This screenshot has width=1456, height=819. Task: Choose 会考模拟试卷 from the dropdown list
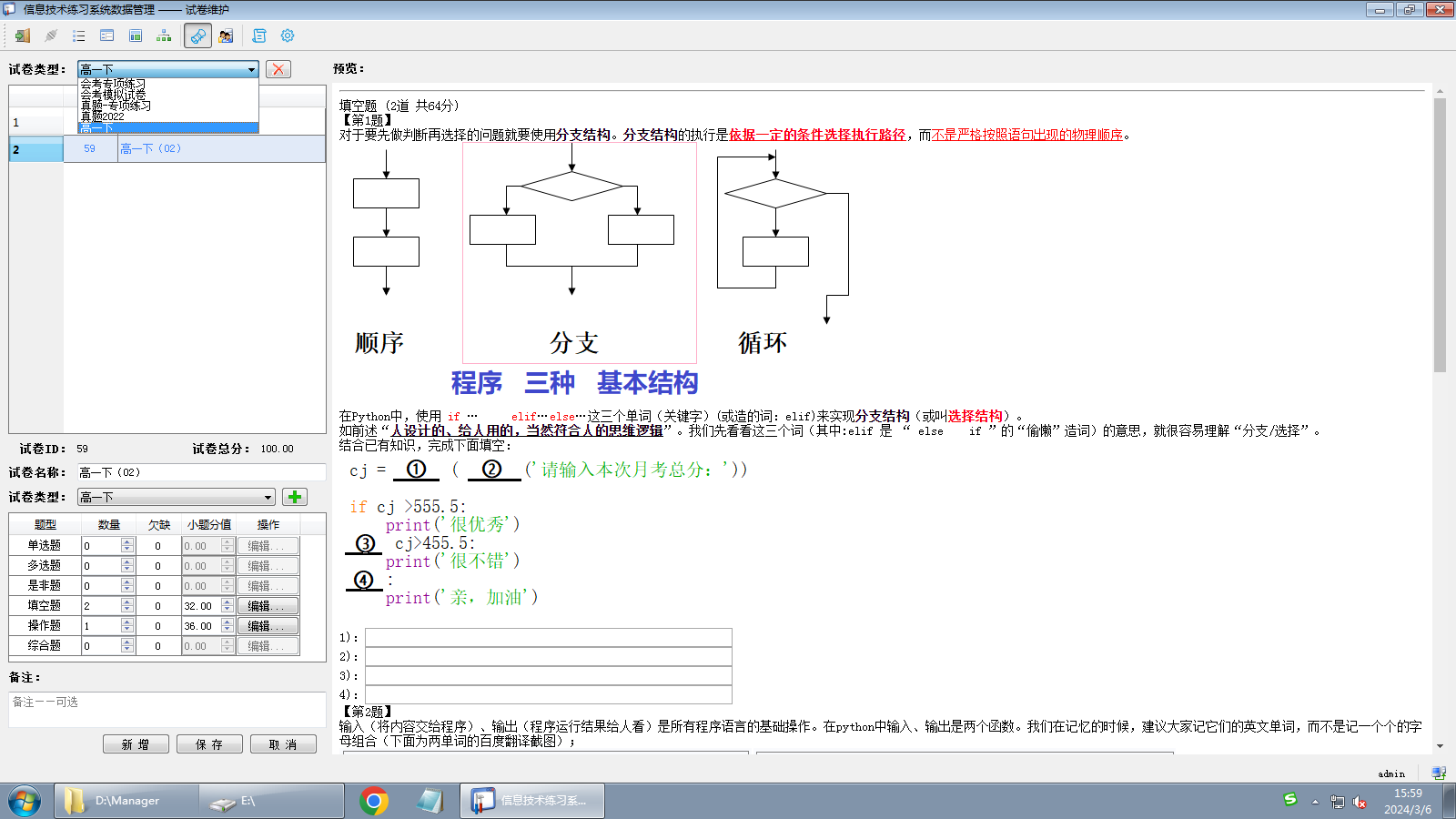click(113, 95)
